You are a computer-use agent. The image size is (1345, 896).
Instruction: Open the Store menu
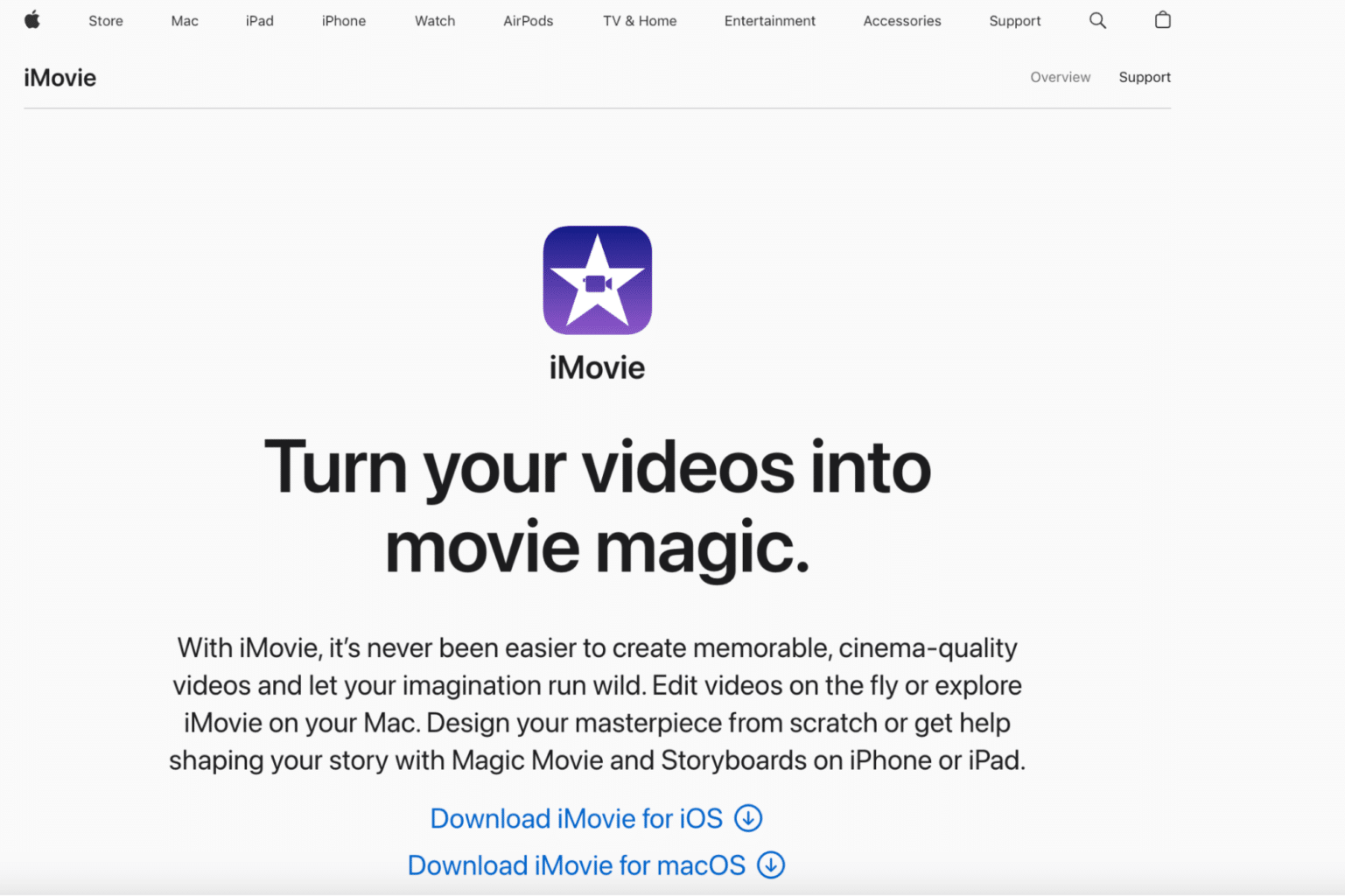pos(106,21)
